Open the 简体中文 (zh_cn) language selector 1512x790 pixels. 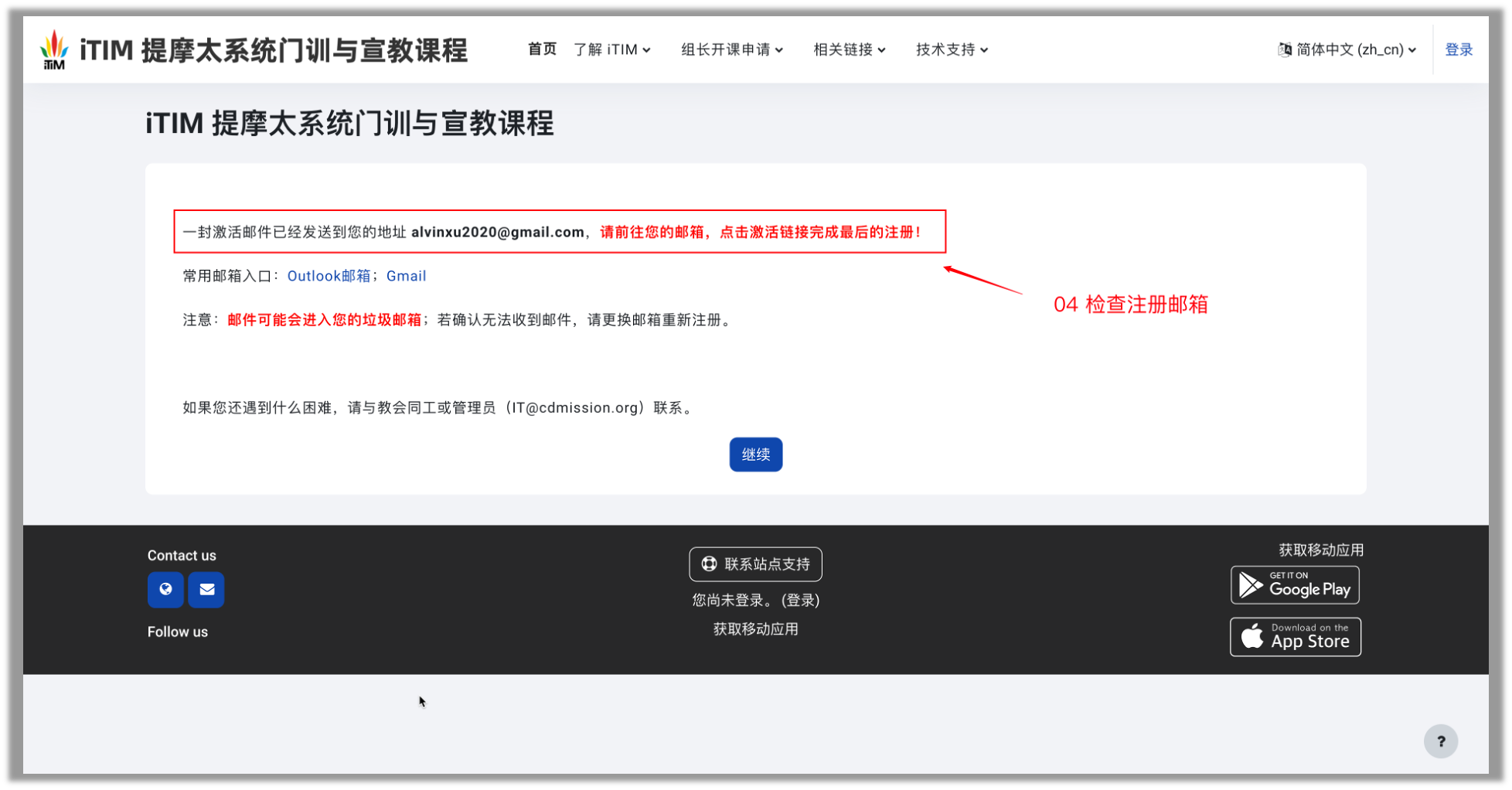click(1347, 49)
